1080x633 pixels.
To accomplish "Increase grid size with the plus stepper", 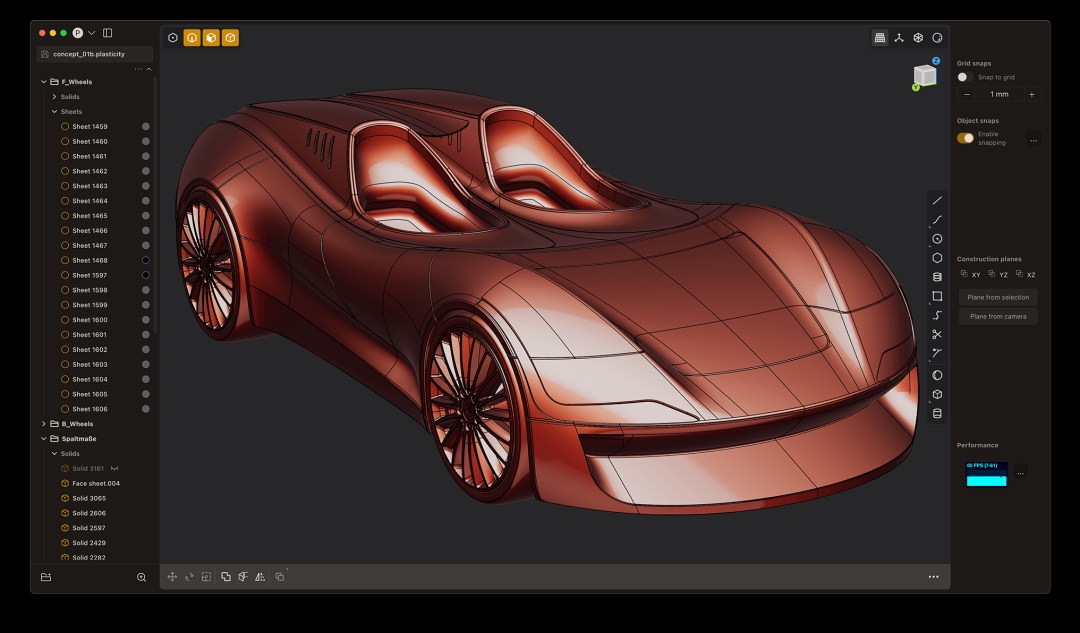I will pyautogui.click(x=1032, y=93).
